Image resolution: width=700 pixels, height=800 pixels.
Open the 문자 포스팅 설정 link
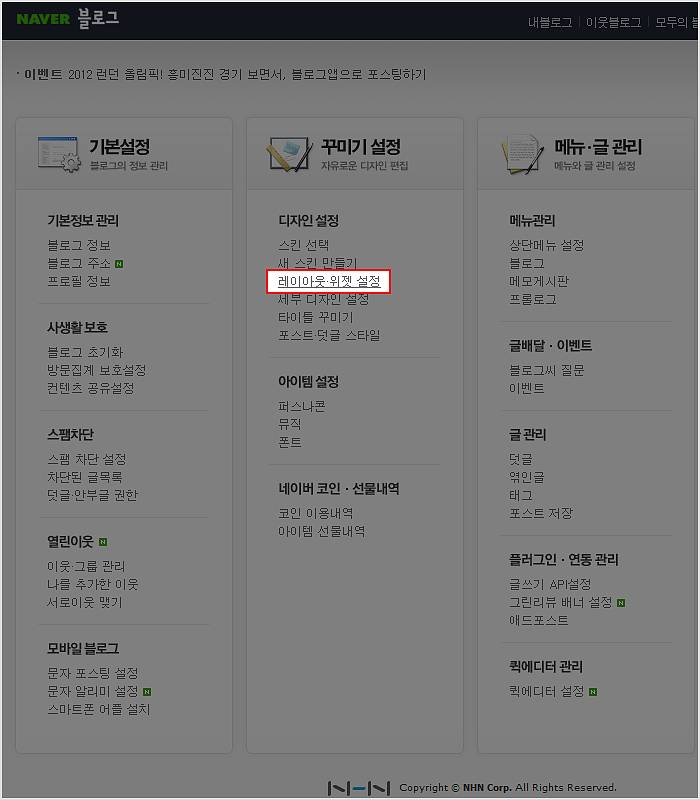pyautogui.click(x=93, y=673)
